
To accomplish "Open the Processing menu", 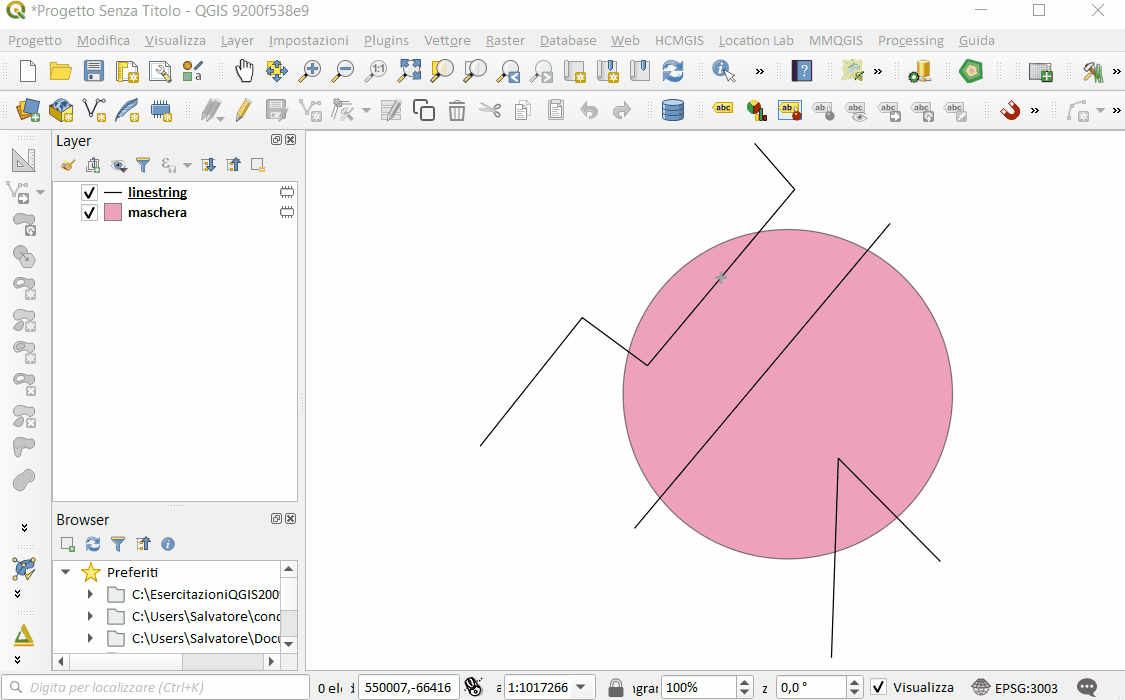I will pyautogui.click(x=910, y=41).
